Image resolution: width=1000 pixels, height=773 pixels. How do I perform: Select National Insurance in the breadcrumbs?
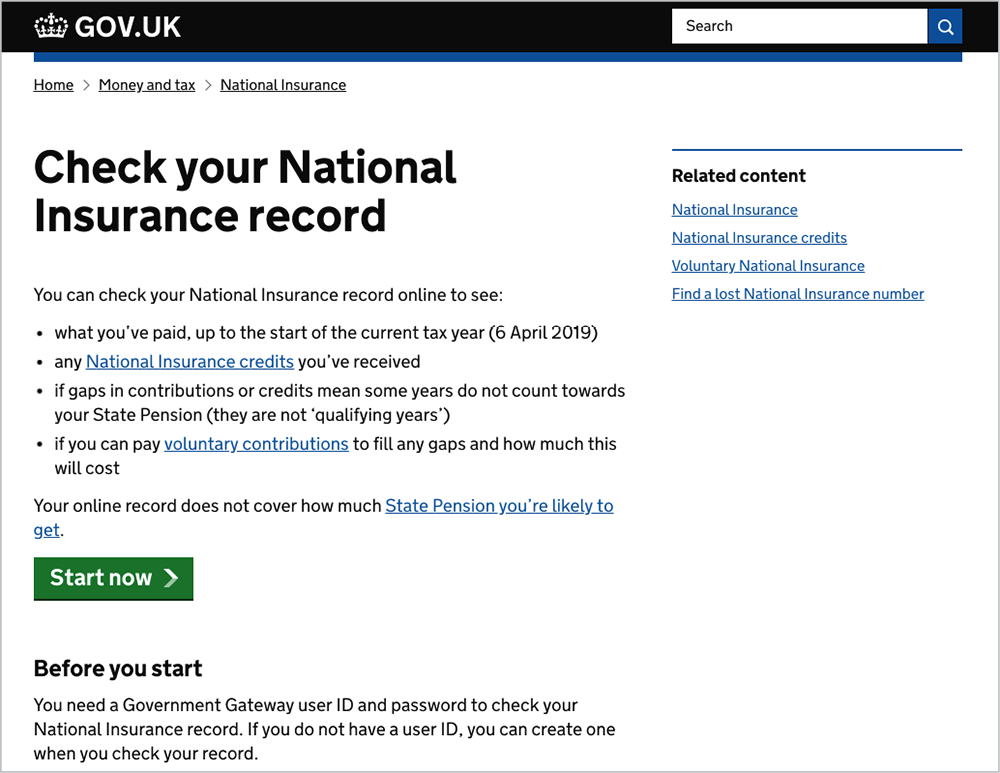(x=283, y=85)
